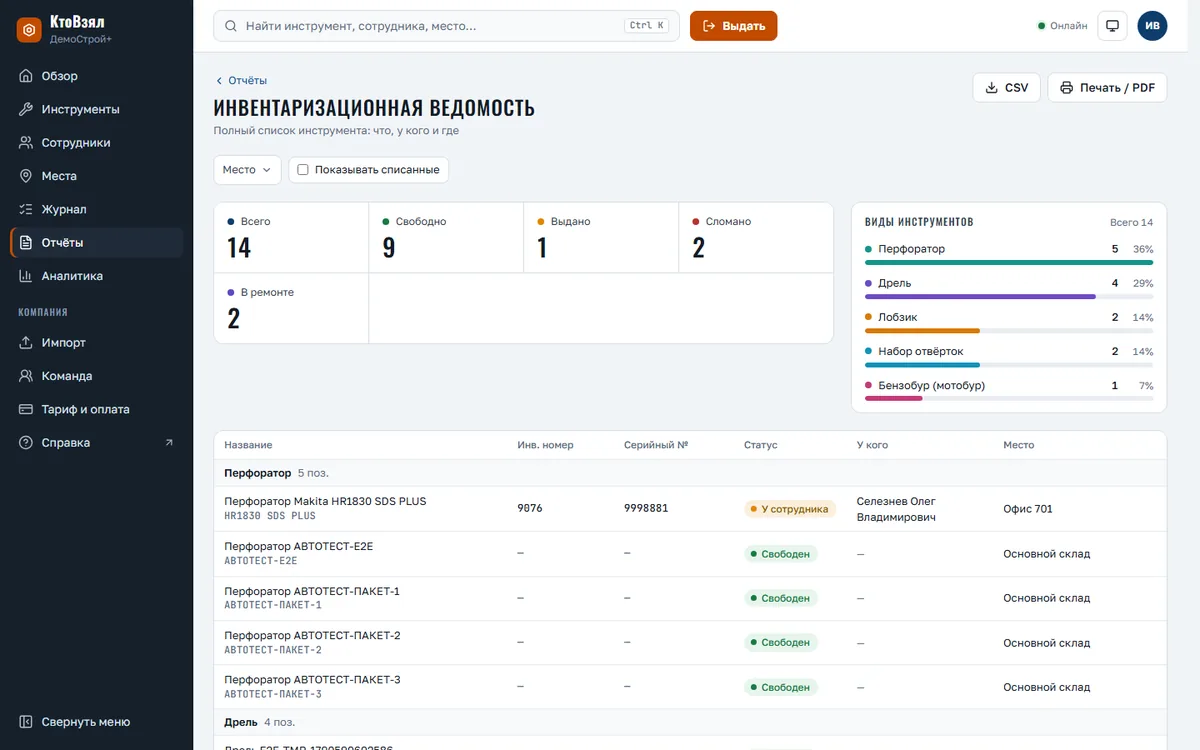Open the display mode monitor icon

coord(1112,26)
